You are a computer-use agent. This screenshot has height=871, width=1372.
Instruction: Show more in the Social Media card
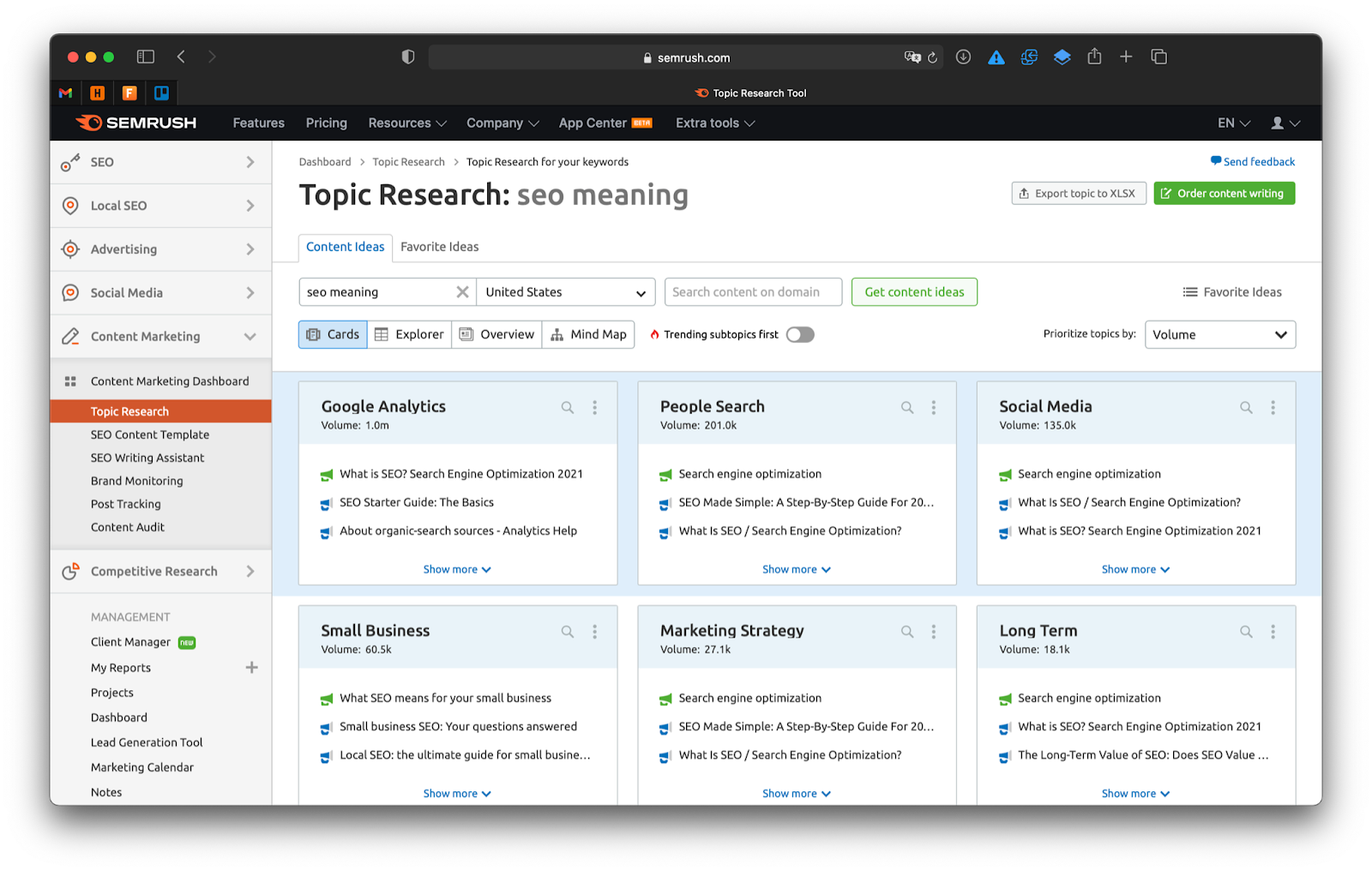1135,569
